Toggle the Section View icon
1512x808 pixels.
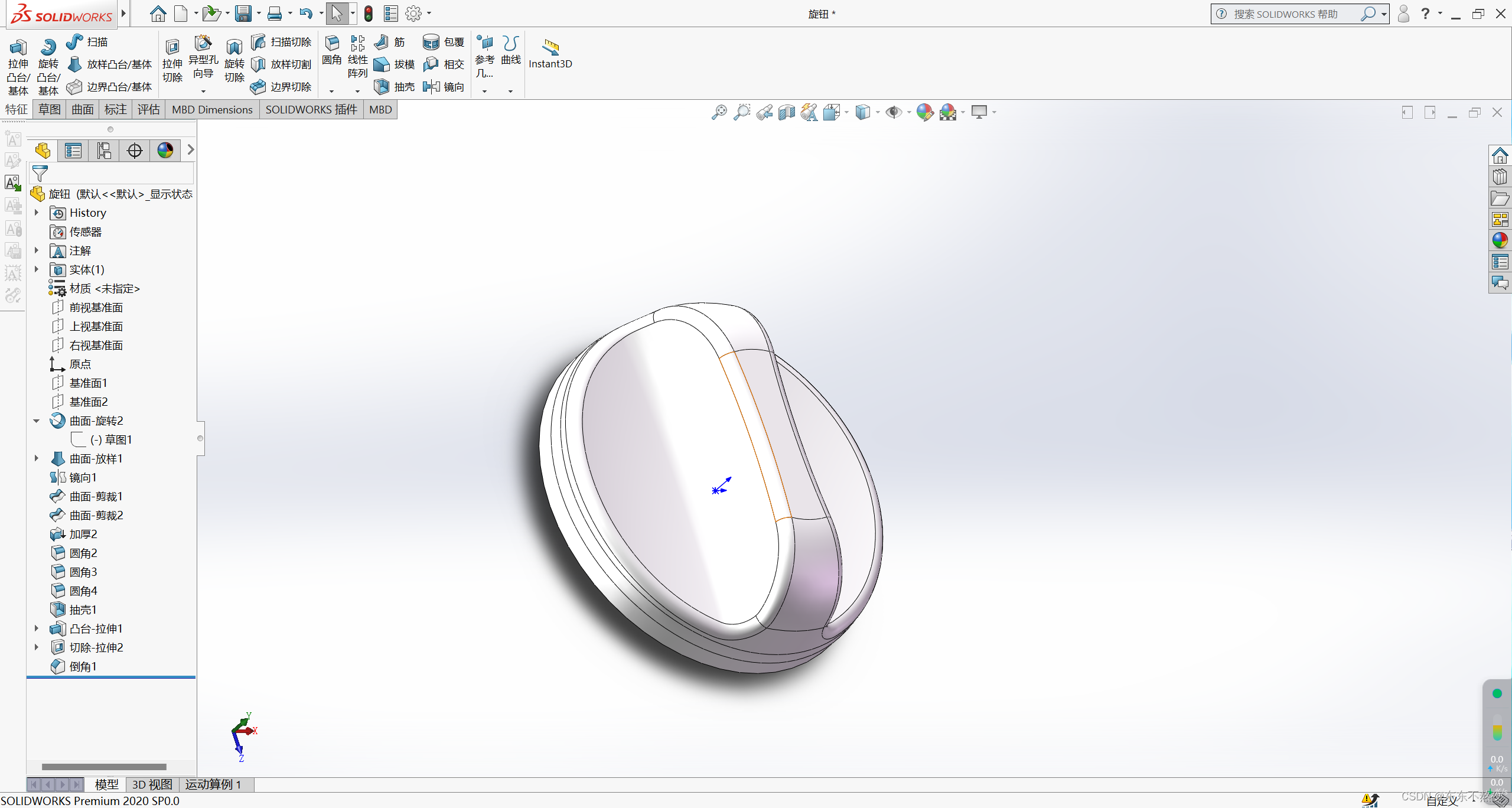(x=787, y=112)
